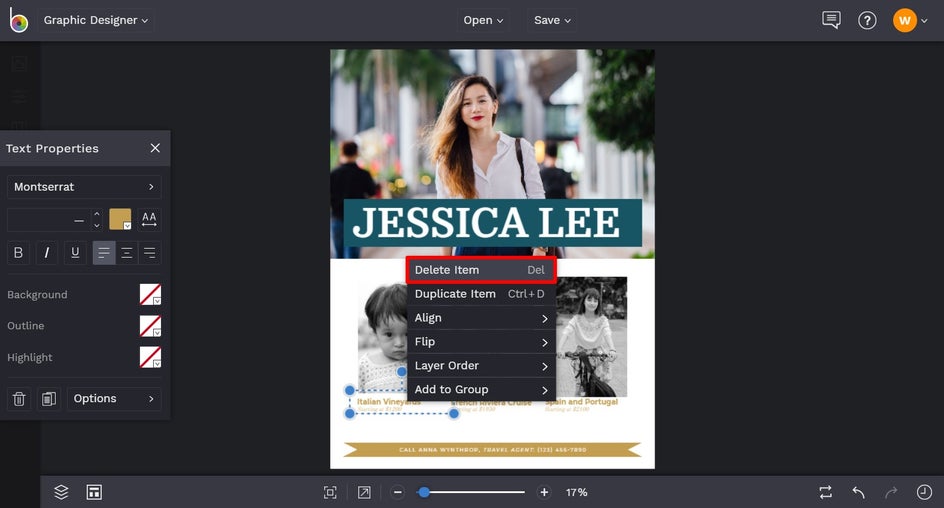Viewport: 944px width, 508px height.
Task: Select the child black-and-white photo
Action: click(x=382, y=337)
